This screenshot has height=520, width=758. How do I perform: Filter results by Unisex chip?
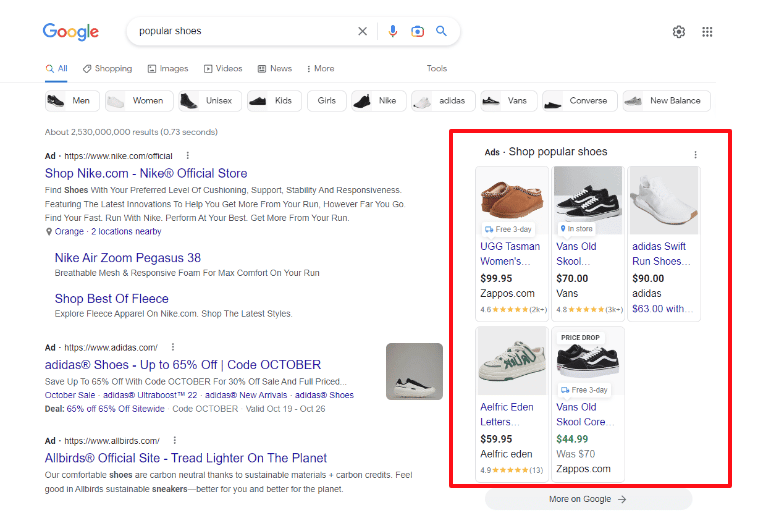[210, 101]
